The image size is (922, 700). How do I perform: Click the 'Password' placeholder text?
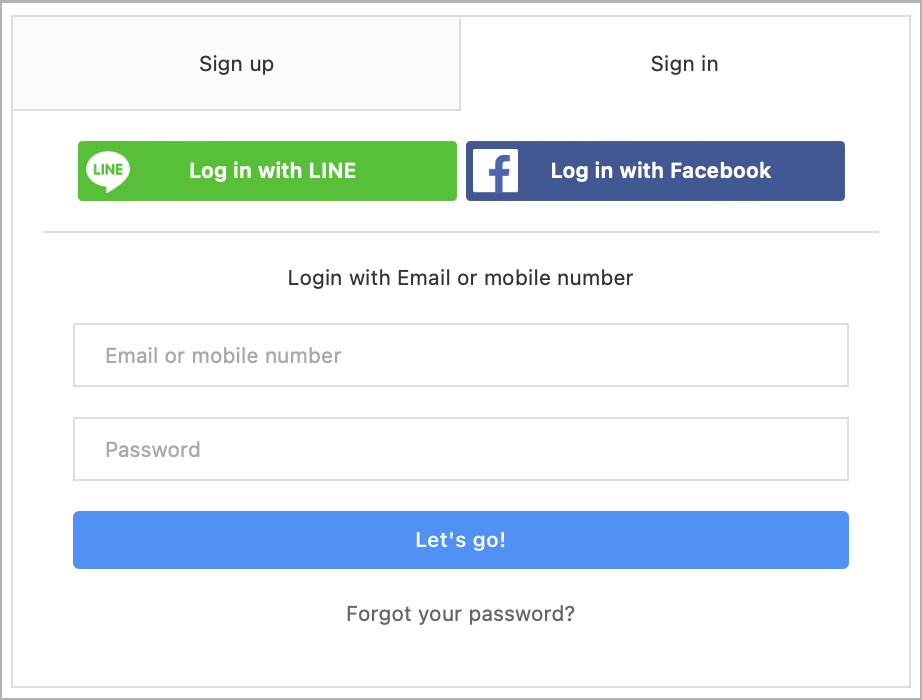pos(153,449)
